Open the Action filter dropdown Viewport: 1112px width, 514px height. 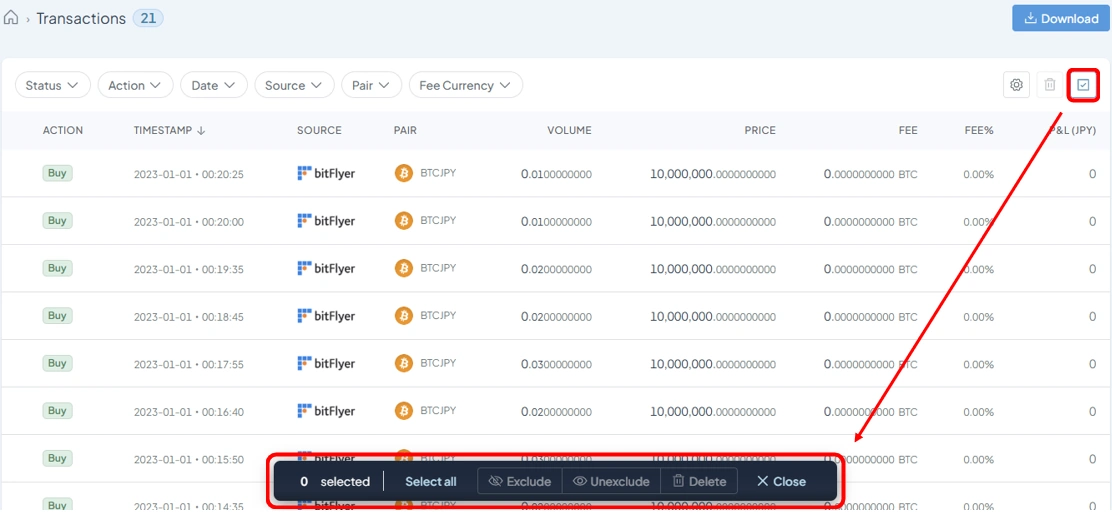[x=135, y=85]
